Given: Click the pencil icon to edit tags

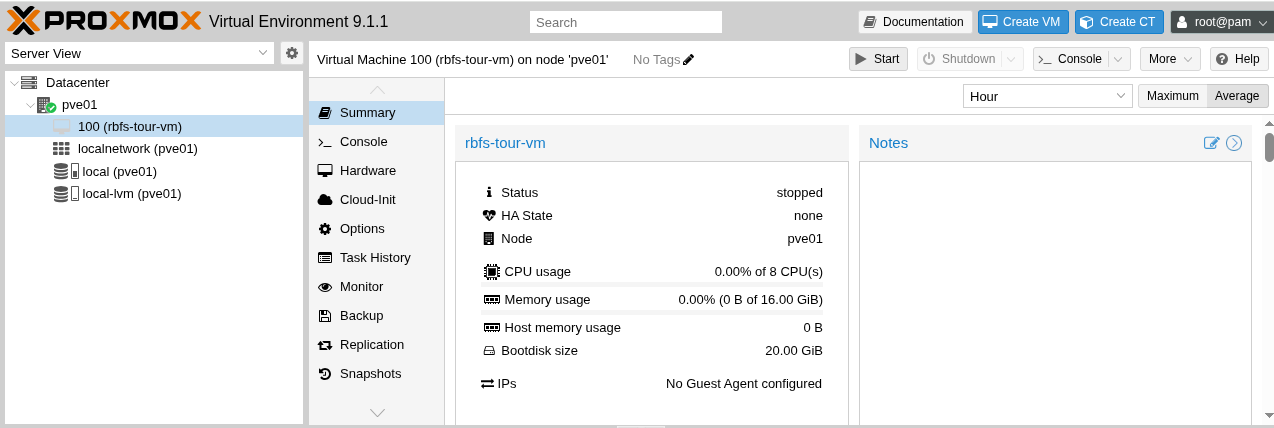Looking at the screenshot, I should (x=689, y=60).
